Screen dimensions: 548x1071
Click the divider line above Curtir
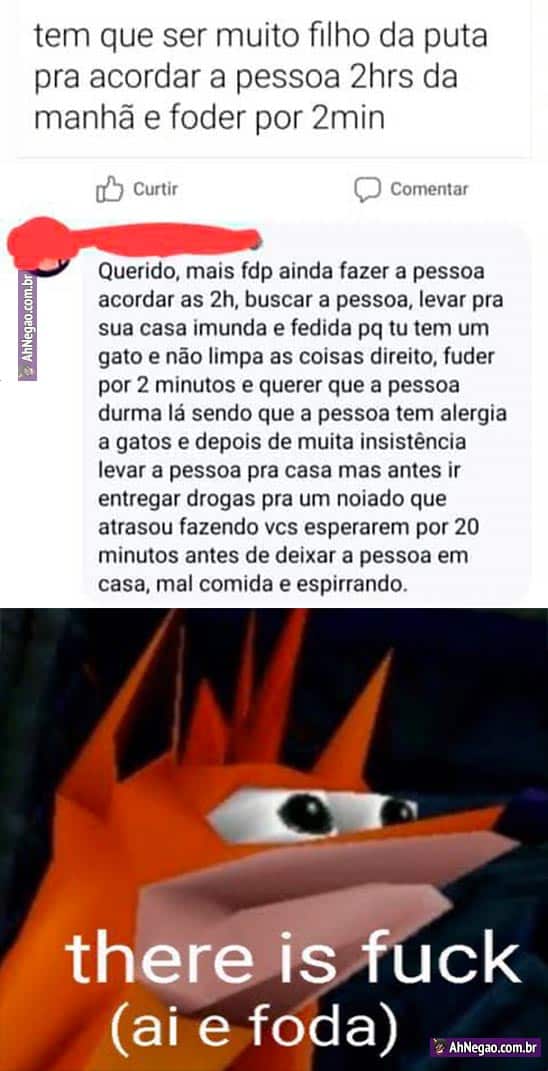[x=273, y=158]
